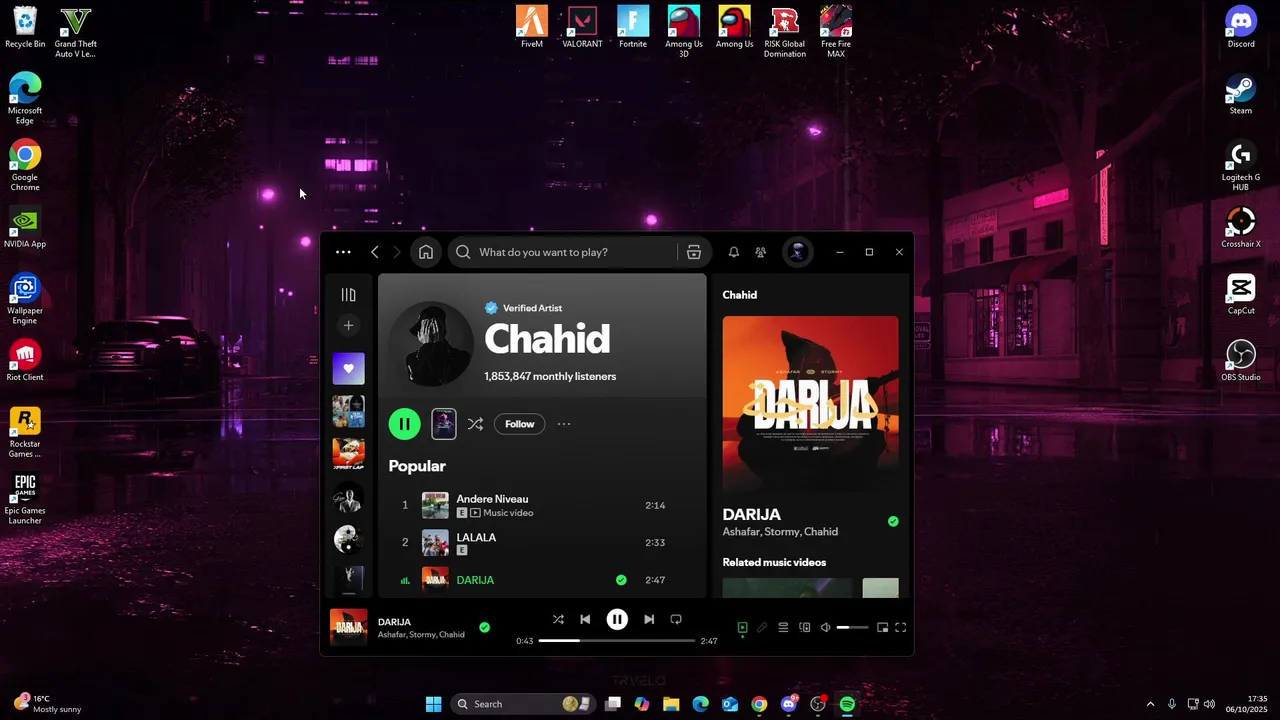This screenshot has width=1280, height=720.
Task: Seek within the song progress bar
Action: tap(617, 640)
